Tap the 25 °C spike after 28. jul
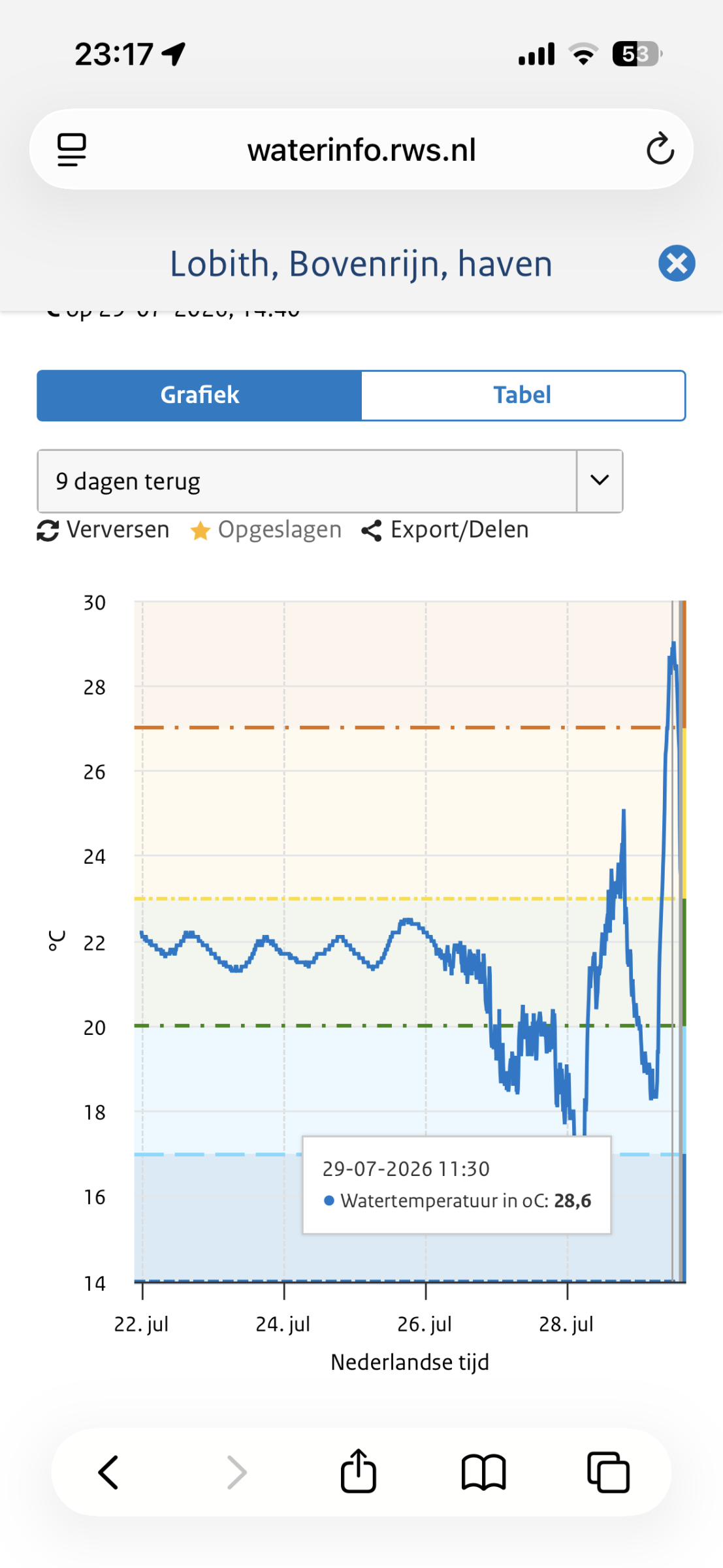 coord(624,812)
